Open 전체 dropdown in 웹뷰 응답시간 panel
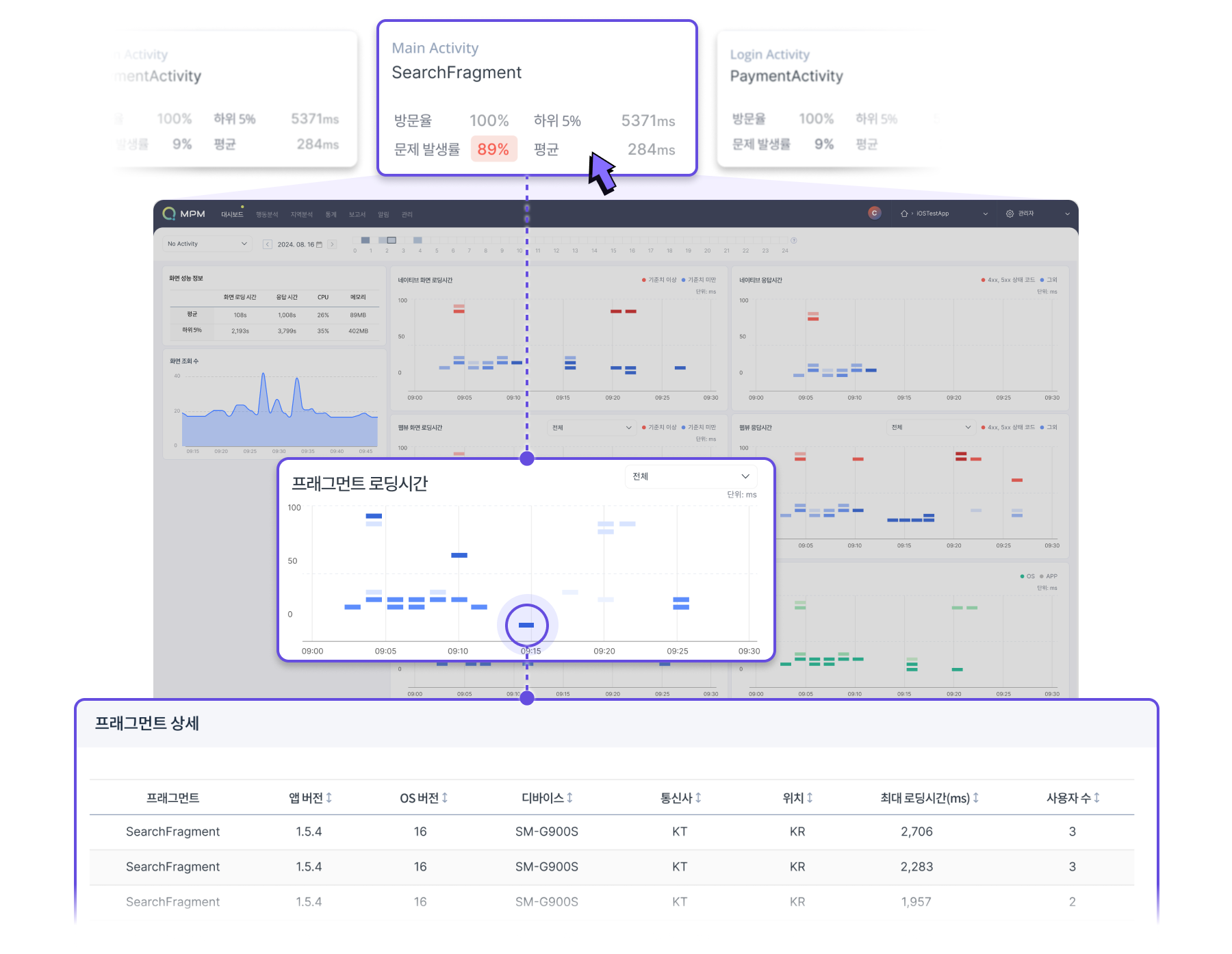Viewport: 1232px width, 954px height. click(931, 428)
